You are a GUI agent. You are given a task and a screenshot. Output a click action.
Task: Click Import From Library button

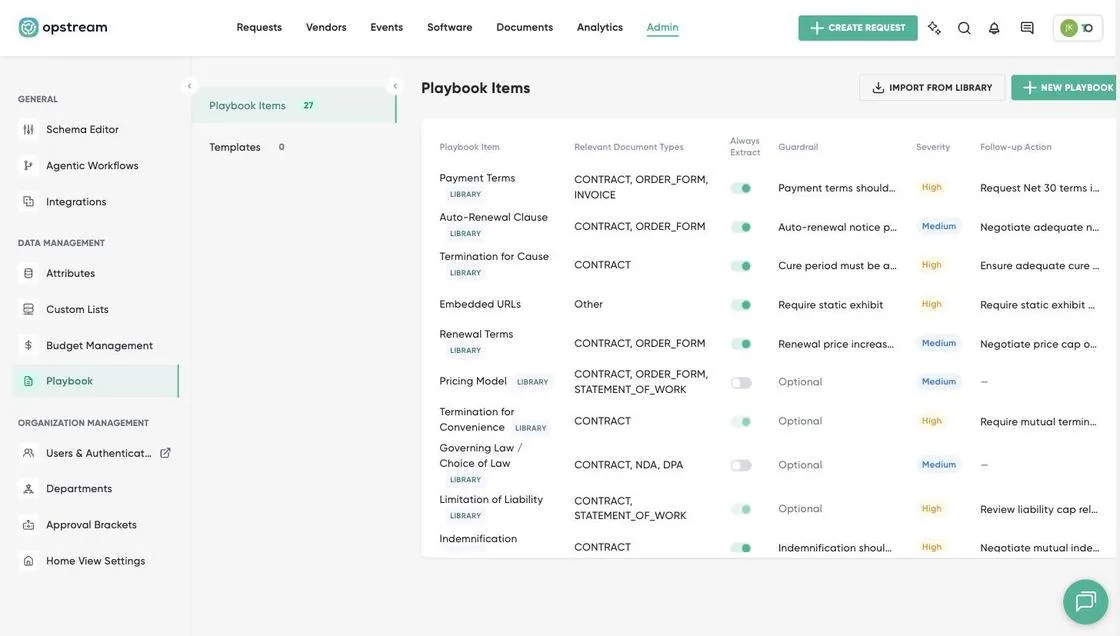[x=932, y=88]
